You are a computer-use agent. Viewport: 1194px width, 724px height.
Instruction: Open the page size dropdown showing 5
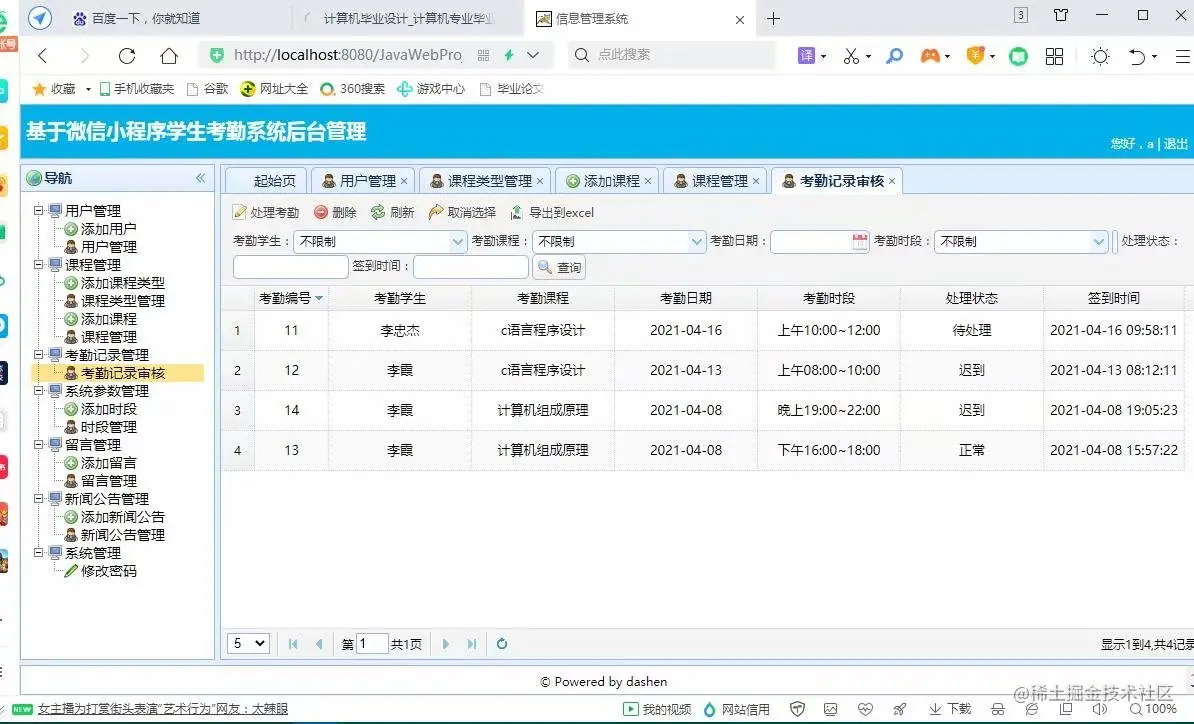point(248,643)
